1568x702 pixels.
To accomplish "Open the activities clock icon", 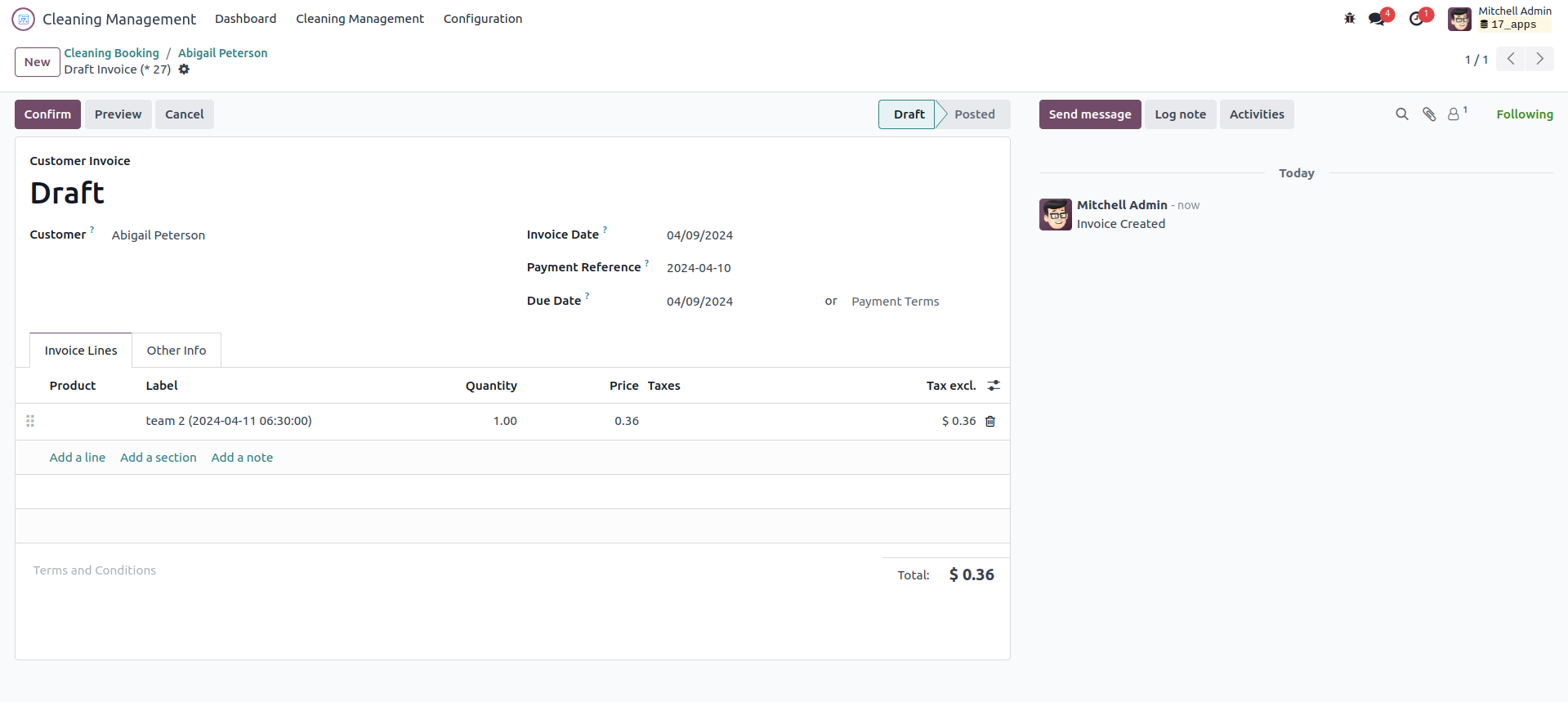I will pos(1417,19).
